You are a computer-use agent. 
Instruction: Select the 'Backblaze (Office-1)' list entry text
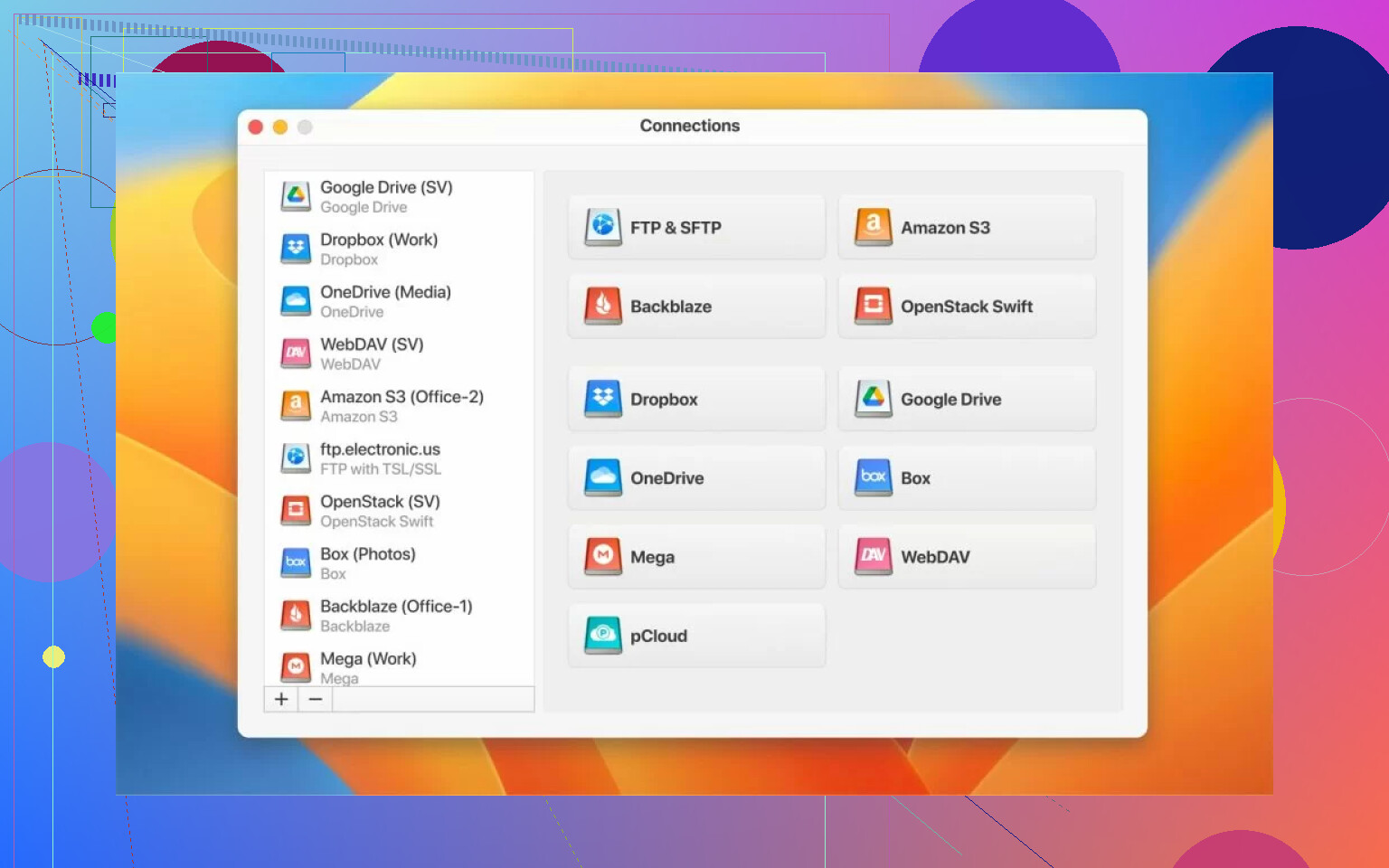click(396, 607)
